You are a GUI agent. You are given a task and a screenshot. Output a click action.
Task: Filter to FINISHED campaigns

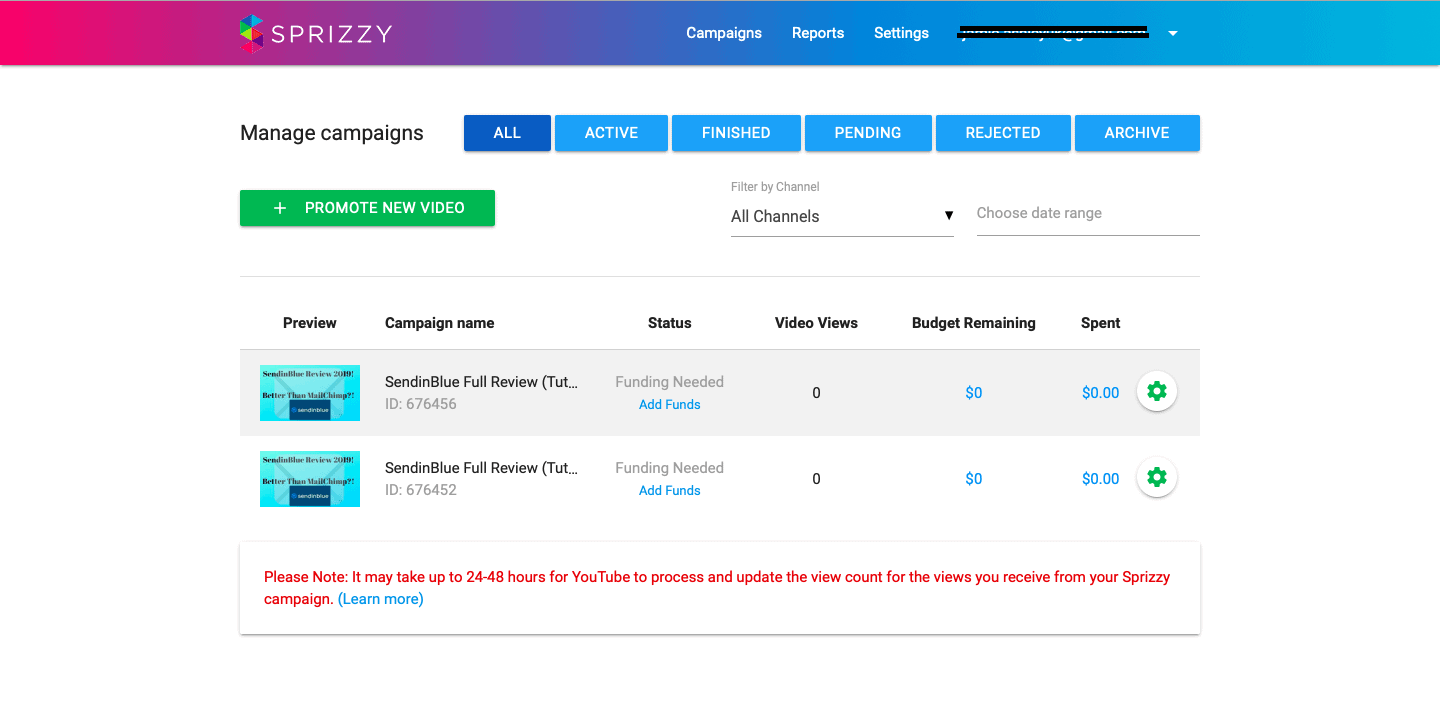736,133
